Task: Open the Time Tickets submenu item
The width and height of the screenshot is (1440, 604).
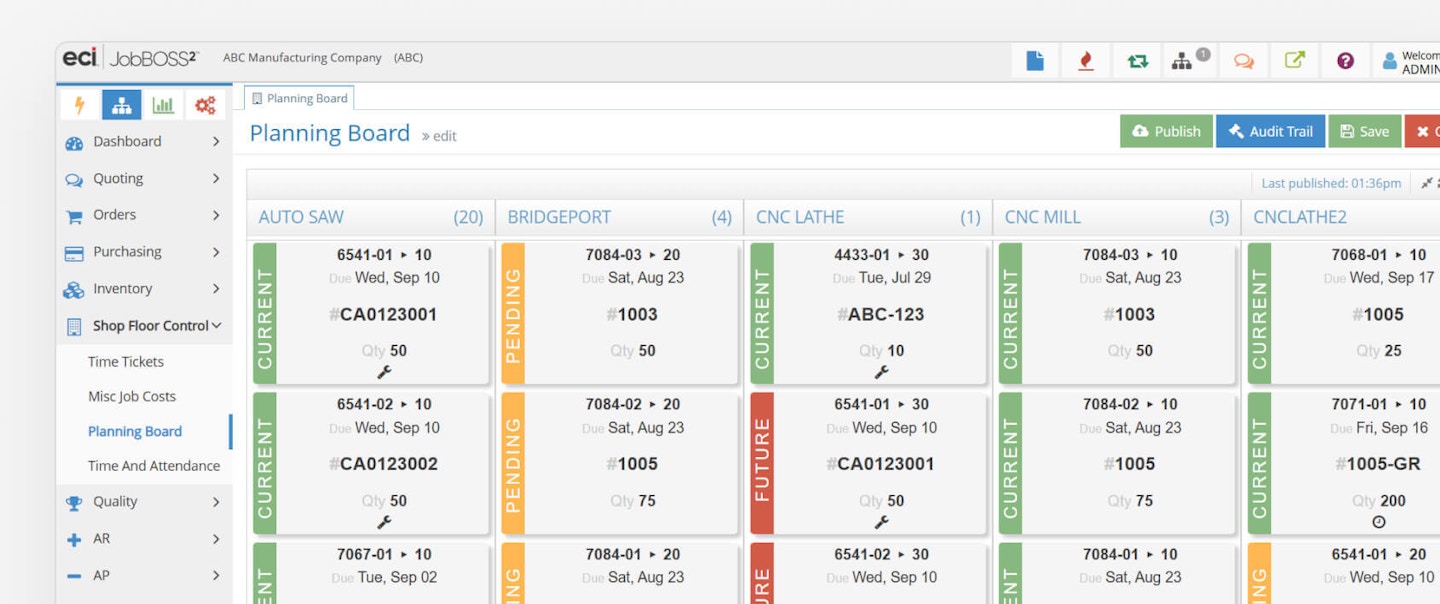Action: [126, 362]
